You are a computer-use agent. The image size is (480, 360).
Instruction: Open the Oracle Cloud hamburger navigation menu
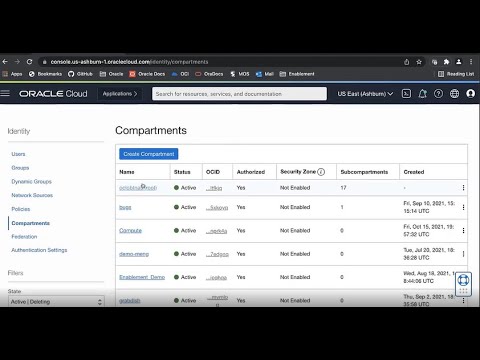(x=5, y=93)
